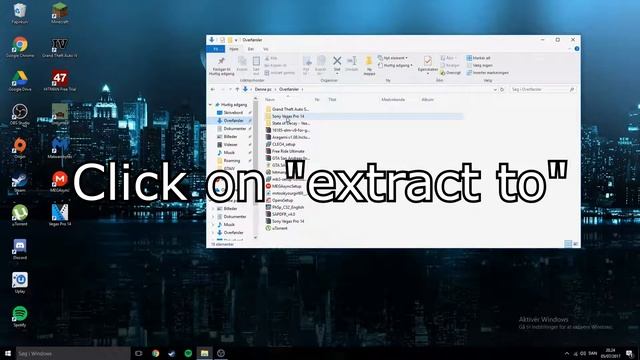
Task: Click Denne pc in the address breadcrumb
Action: (x=263, y=89)
